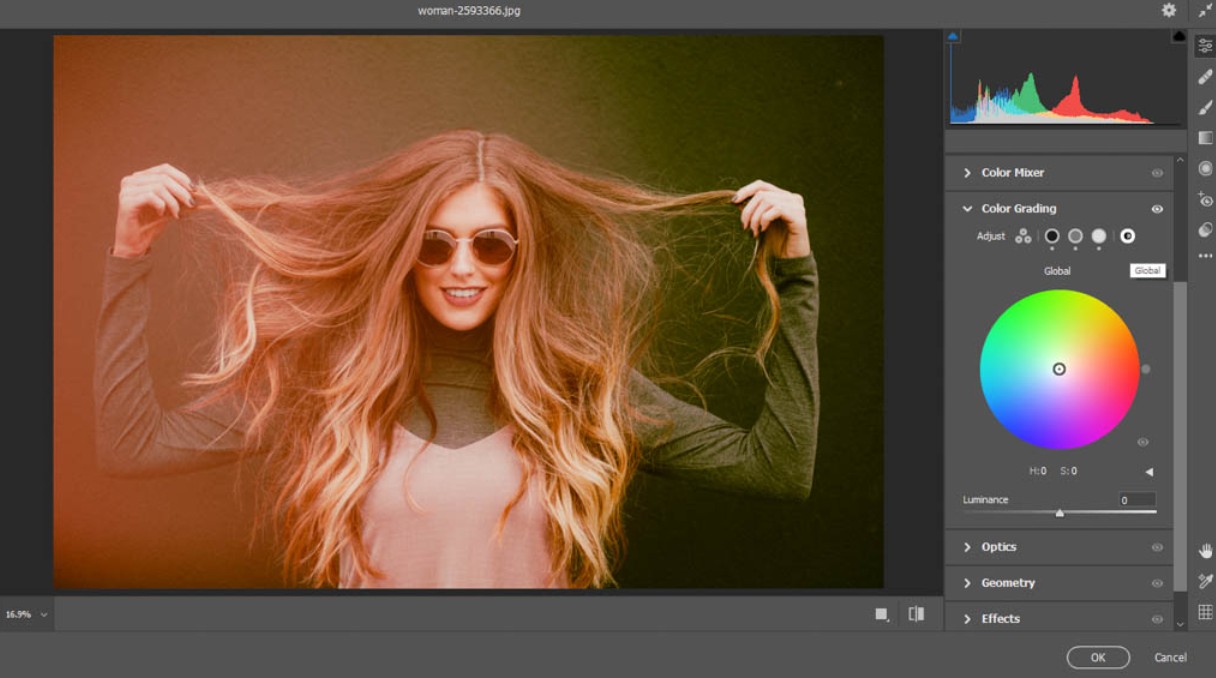
Task: Select the Shadows adjust circle
Action: tap(1052, 236)
